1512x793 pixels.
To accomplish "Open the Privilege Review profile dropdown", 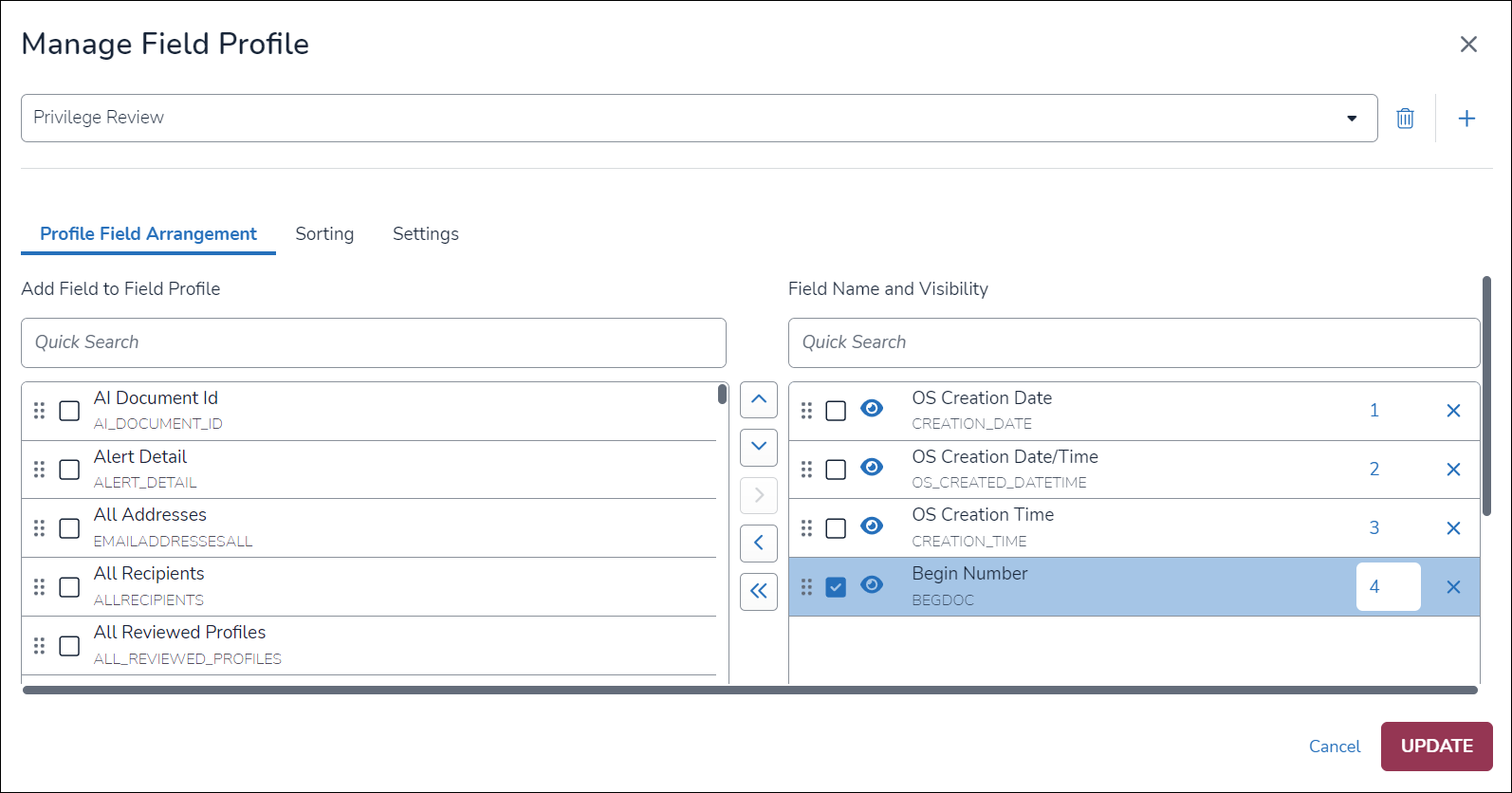I will point(699,118).
